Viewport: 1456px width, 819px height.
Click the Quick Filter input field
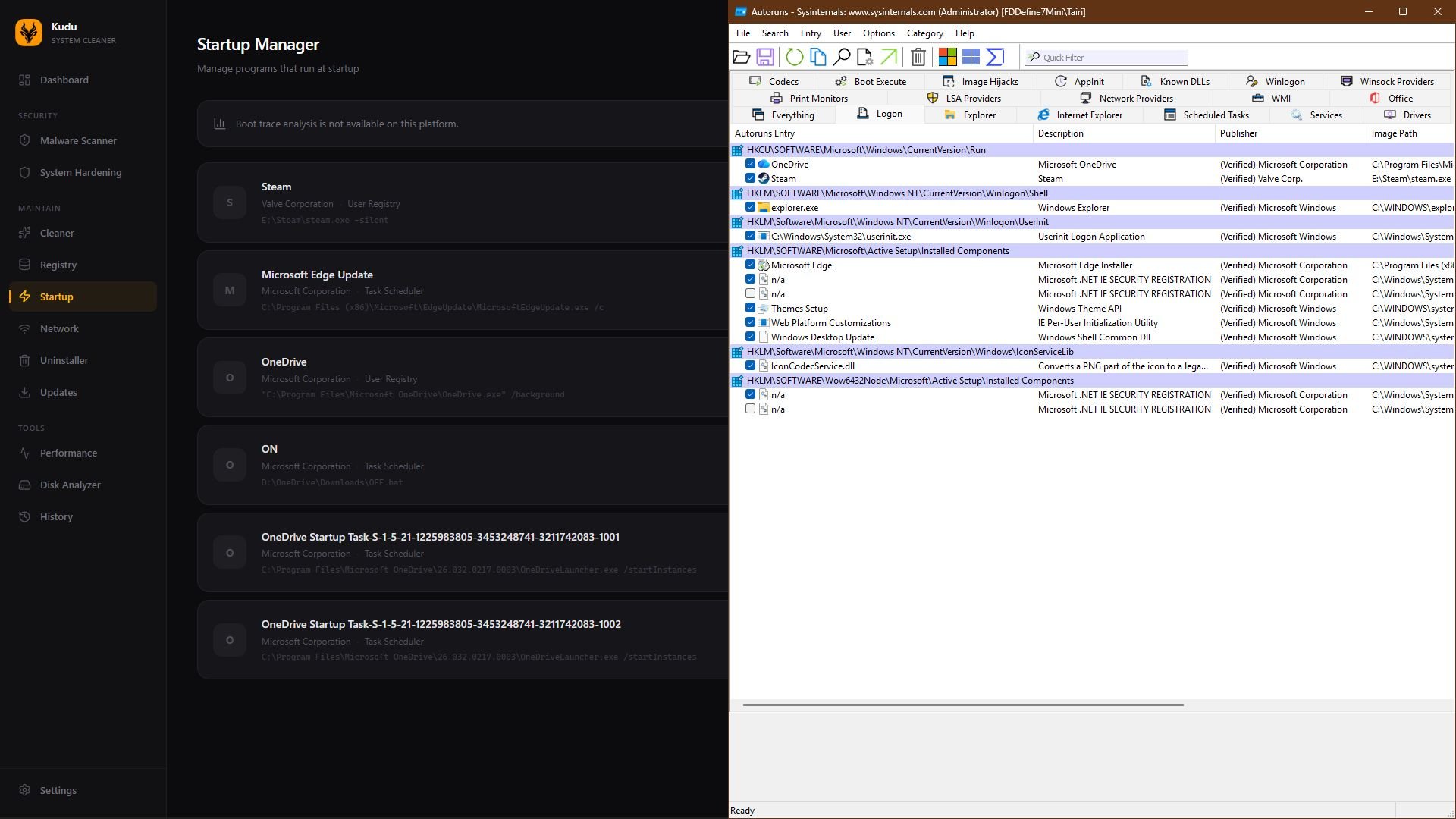pyautogui.click(x=1106, y=57)
